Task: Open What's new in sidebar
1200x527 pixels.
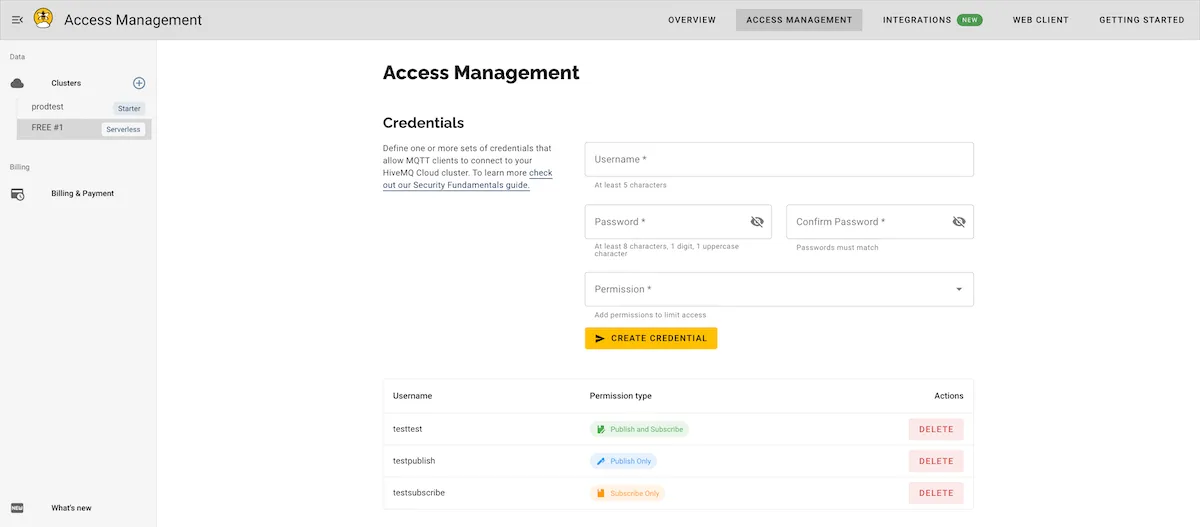Action: [71, 508]
